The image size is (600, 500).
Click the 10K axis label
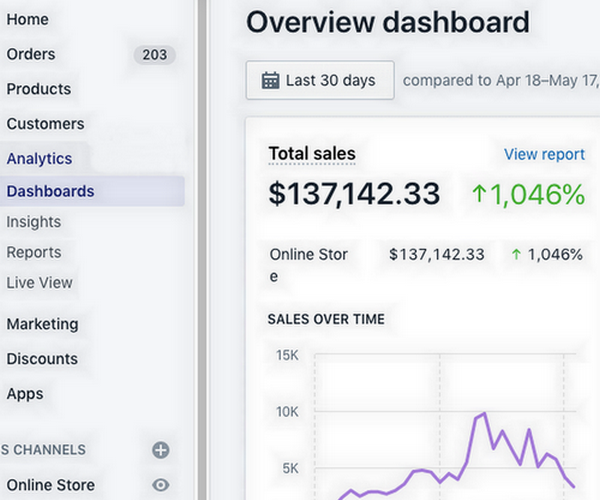tap(287, 412)
